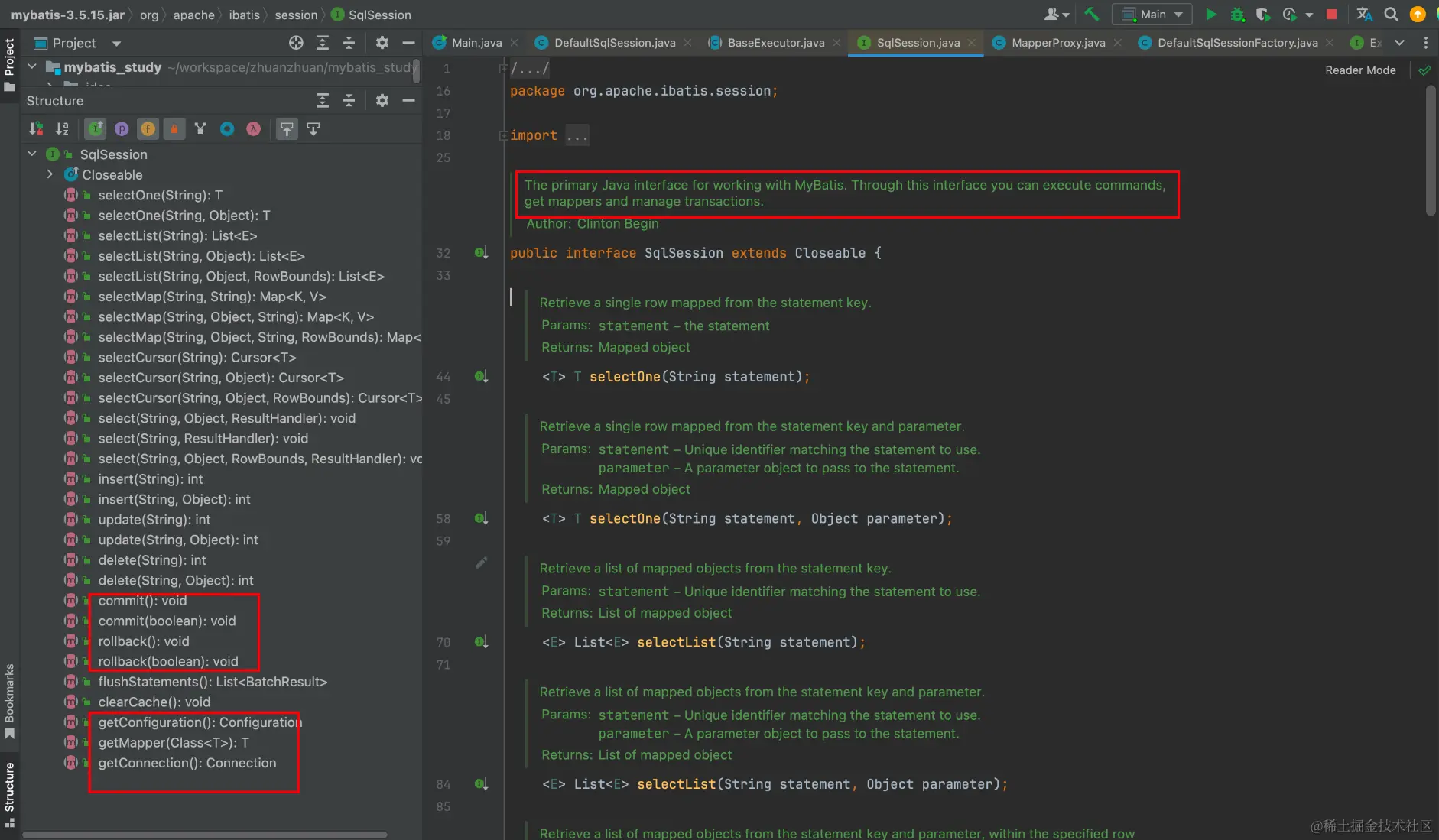Click the Reader Mode button
Image resolution: width=1439 pixels, height=840 pixels.
(x=1359, y=70)
